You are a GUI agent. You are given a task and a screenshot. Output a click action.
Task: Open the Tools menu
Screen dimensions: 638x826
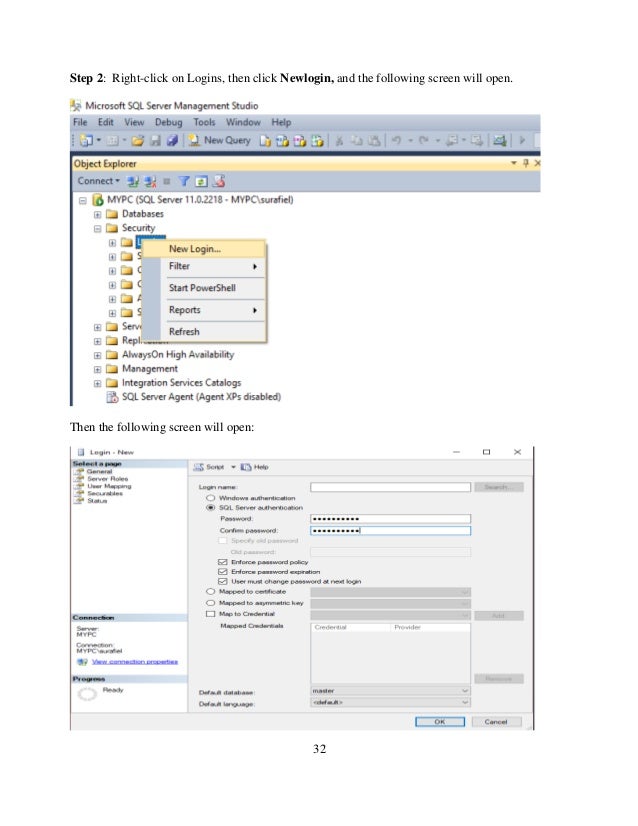[204, 122]
